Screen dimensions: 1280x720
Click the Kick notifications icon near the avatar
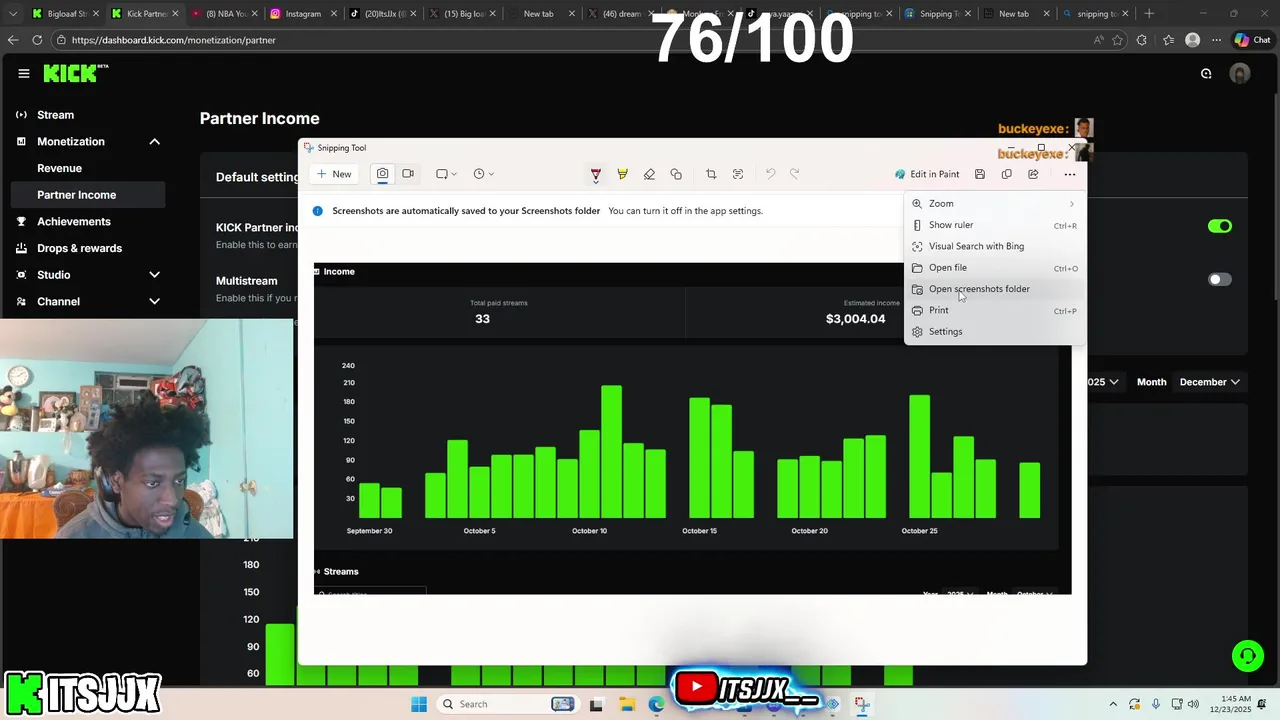(x=1206, y=73)
